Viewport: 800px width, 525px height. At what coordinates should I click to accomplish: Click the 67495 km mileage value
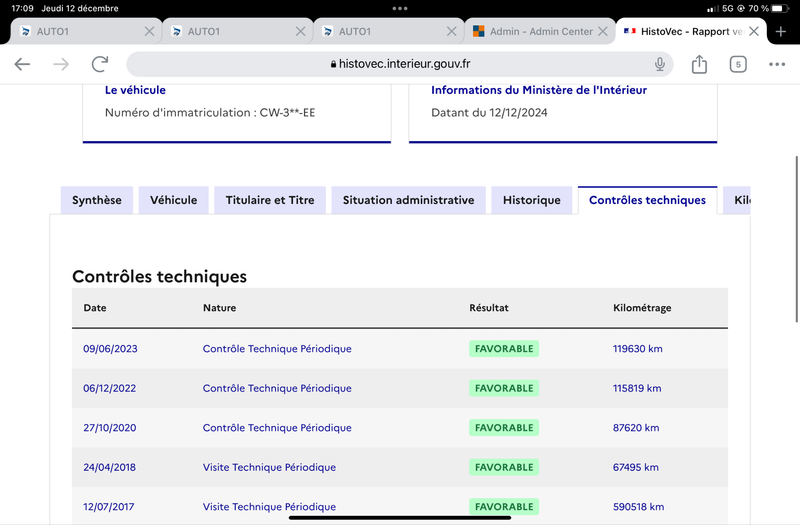[636, 467]
